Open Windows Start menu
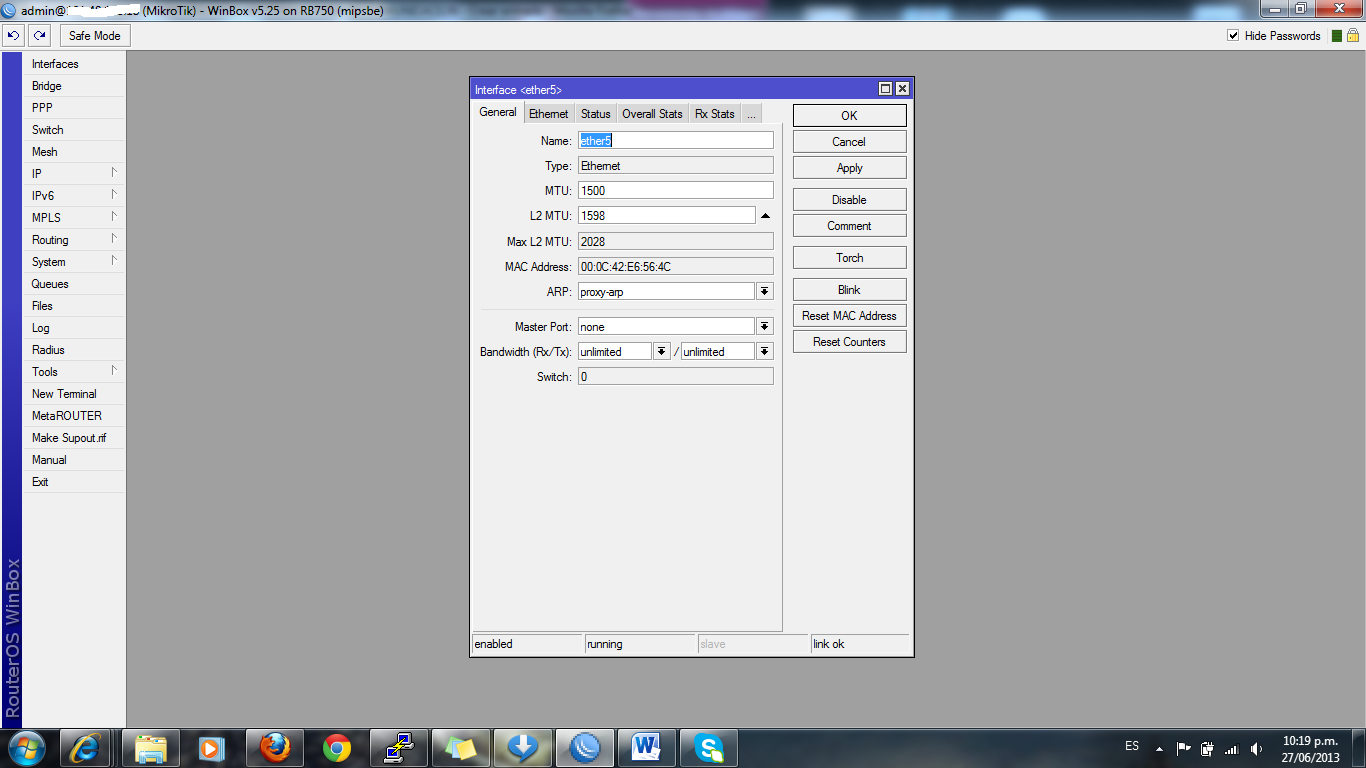This screenshot has width=1366, height=768. (x=27, y=748)
